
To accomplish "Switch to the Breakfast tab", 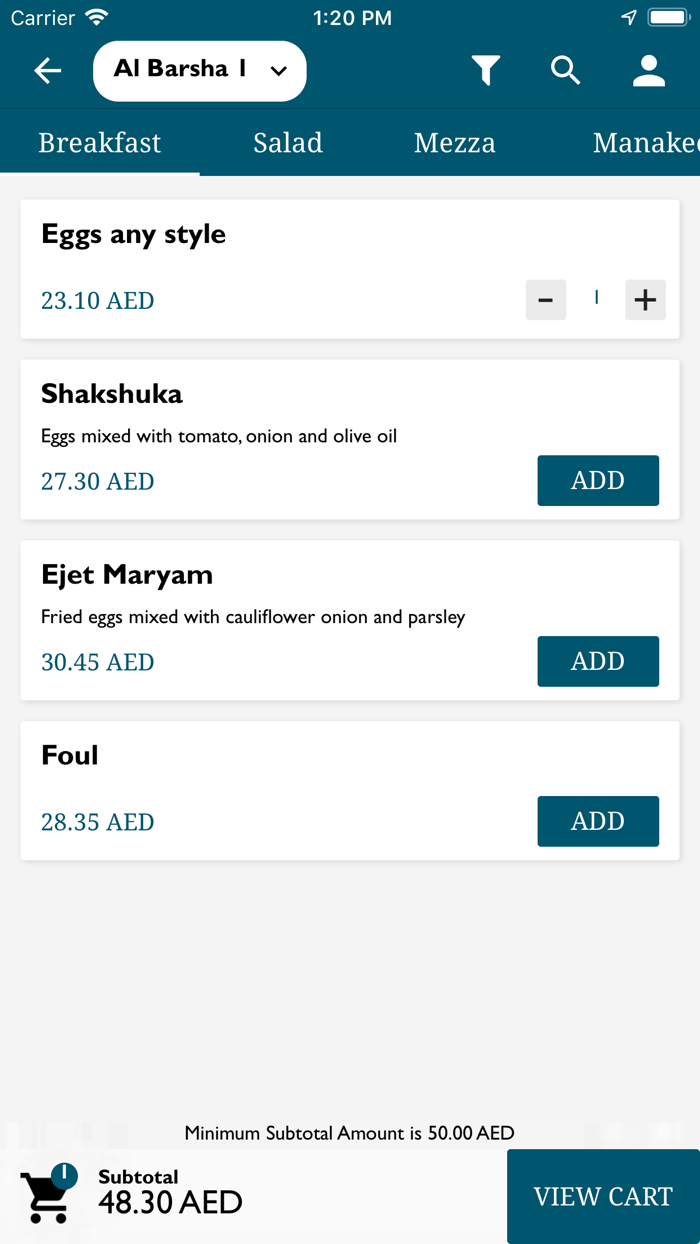I will click(99, 143).
